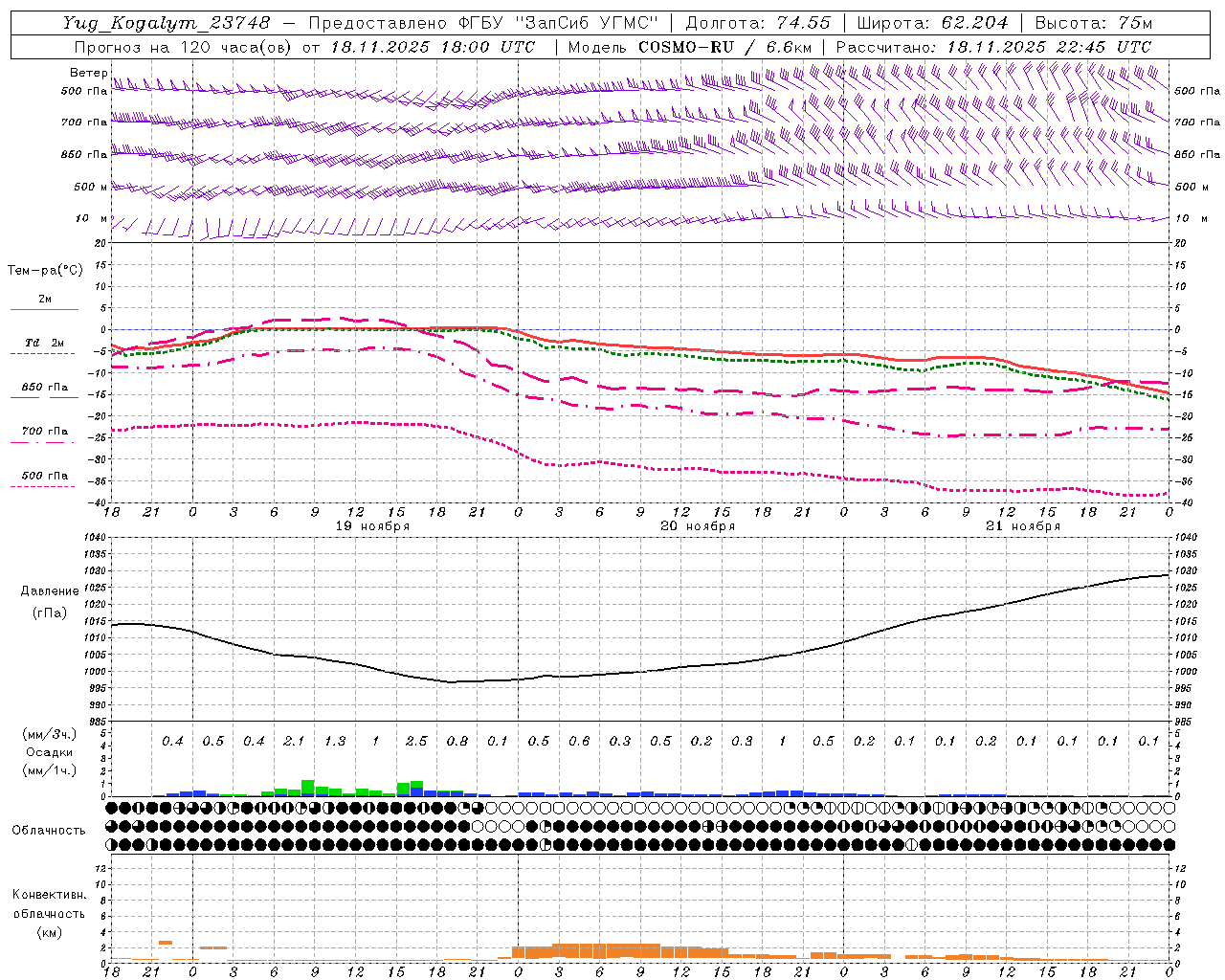Viewport: 1225px width, 980px height.
Task: Click the latitude value Широта: 62.204
Action: (x=932, y=23)
